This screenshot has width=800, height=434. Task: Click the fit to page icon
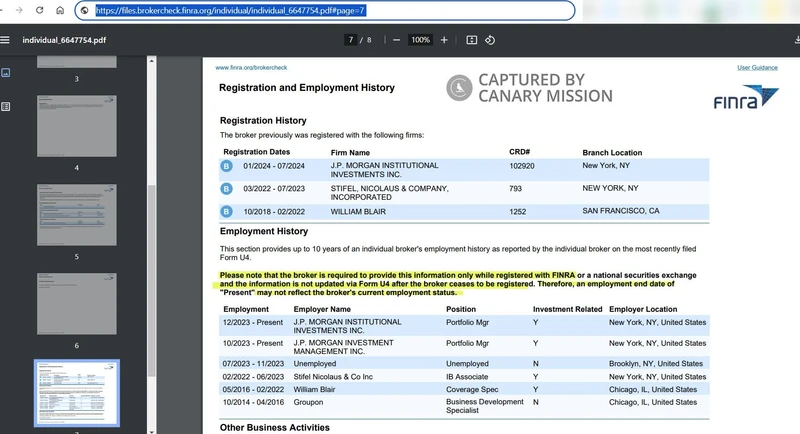pyautogui.click(x=471, y=40)
